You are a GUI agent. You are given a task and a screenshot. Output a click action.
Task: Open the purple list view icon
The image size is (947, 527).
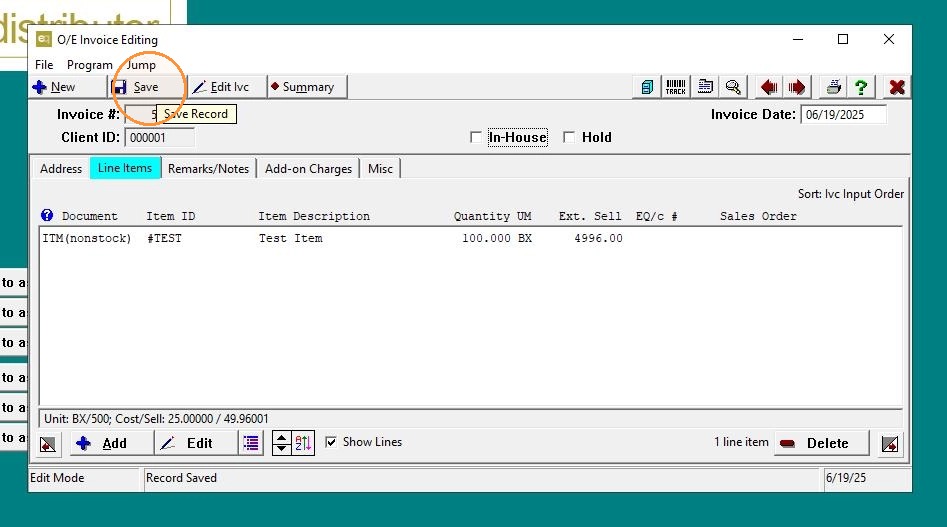[251, 443]
